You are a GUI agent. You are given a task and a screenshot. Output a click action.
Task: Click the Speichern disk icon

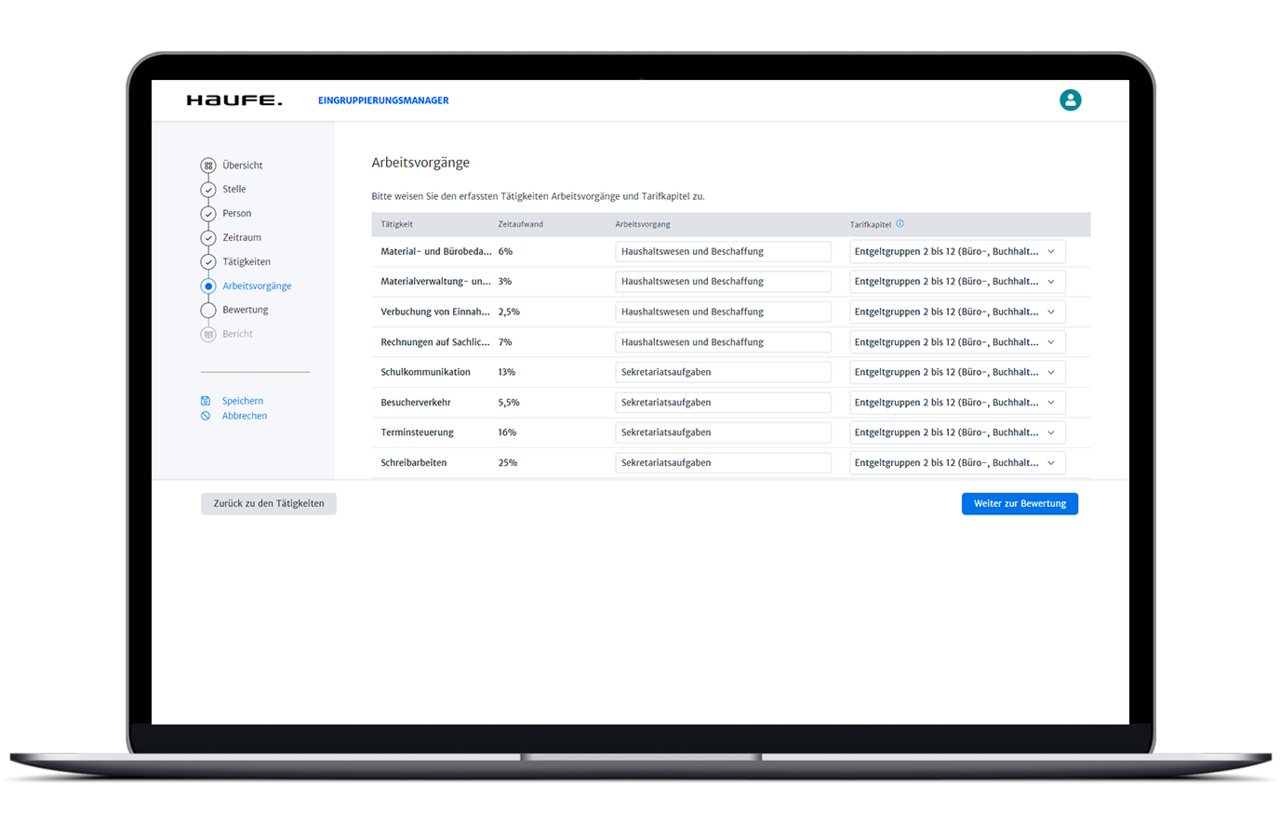205,401
